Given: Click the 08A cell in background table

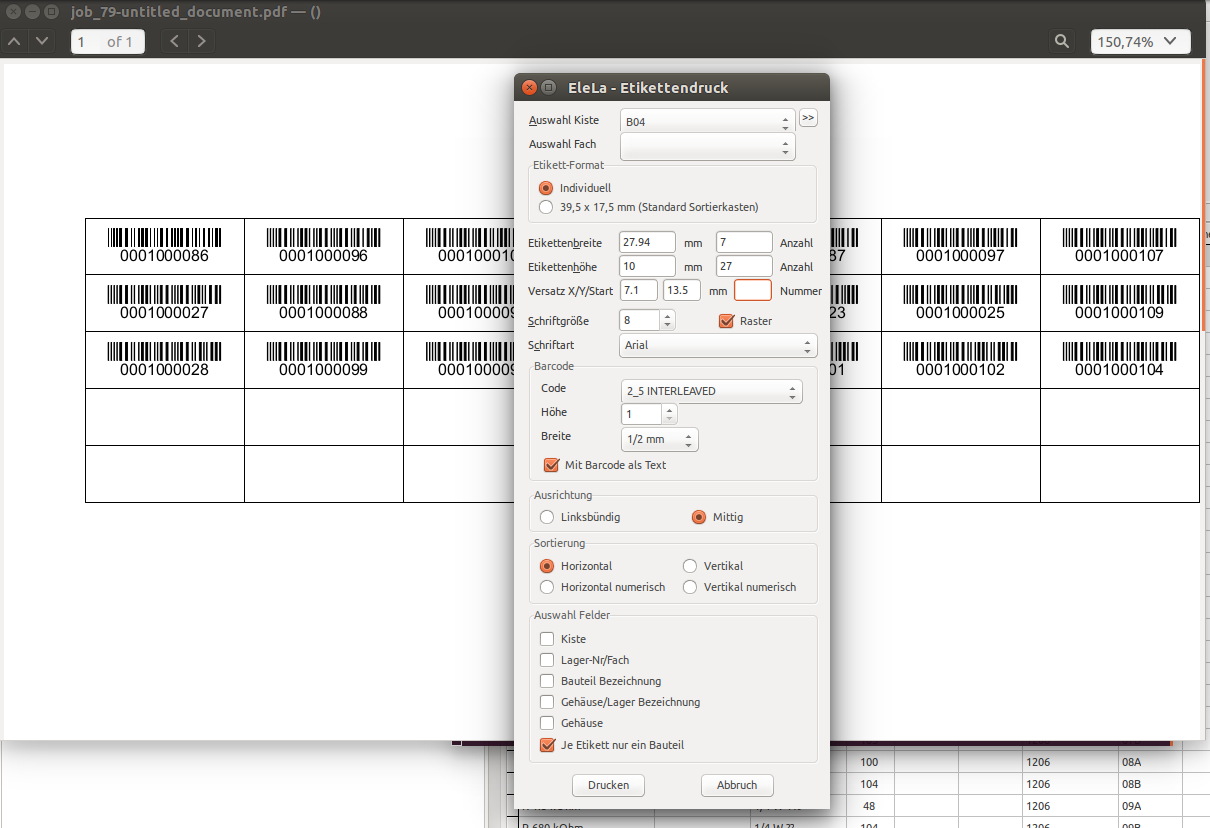Looking at the screenshot, I should point(1150,762).
